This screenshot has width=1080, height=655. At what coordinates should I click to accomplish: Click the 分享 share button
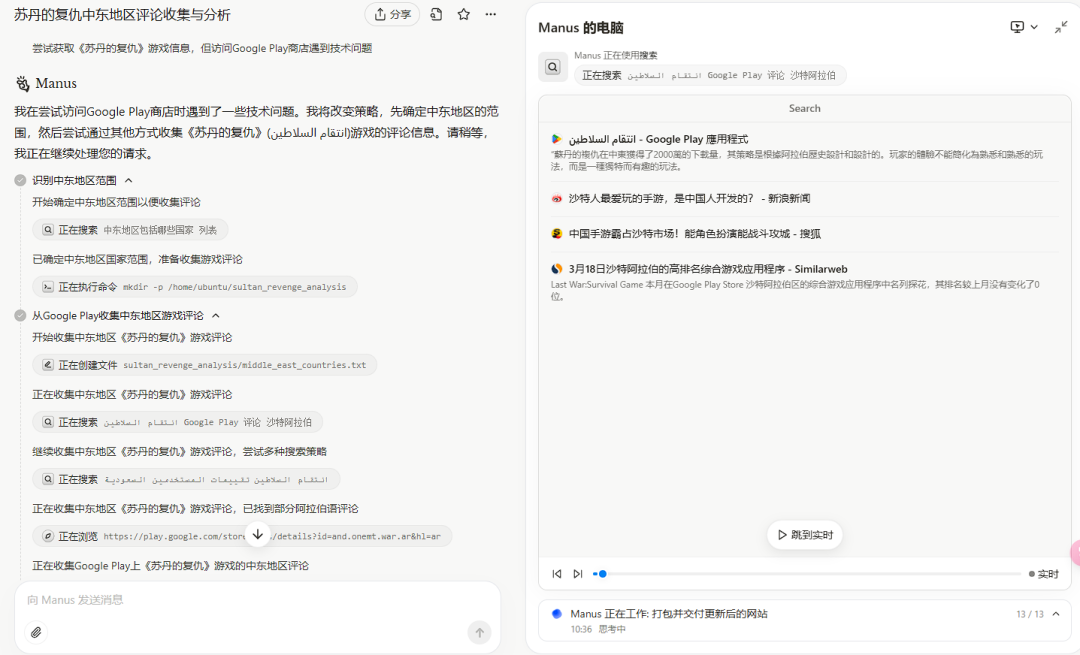pos(392,14)
